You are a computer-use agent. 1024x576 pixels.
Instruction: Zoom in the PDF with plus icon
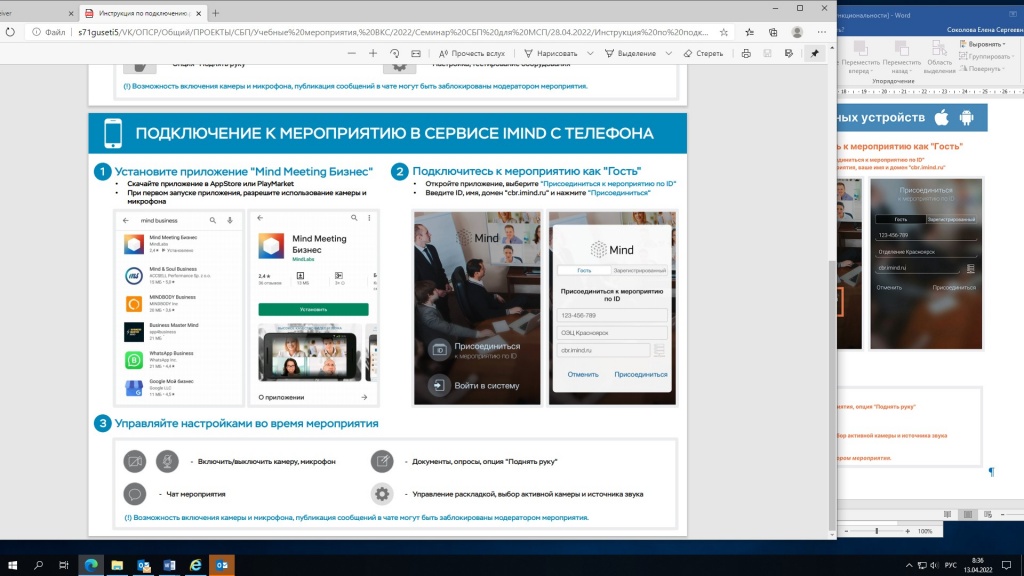point(373,53)
